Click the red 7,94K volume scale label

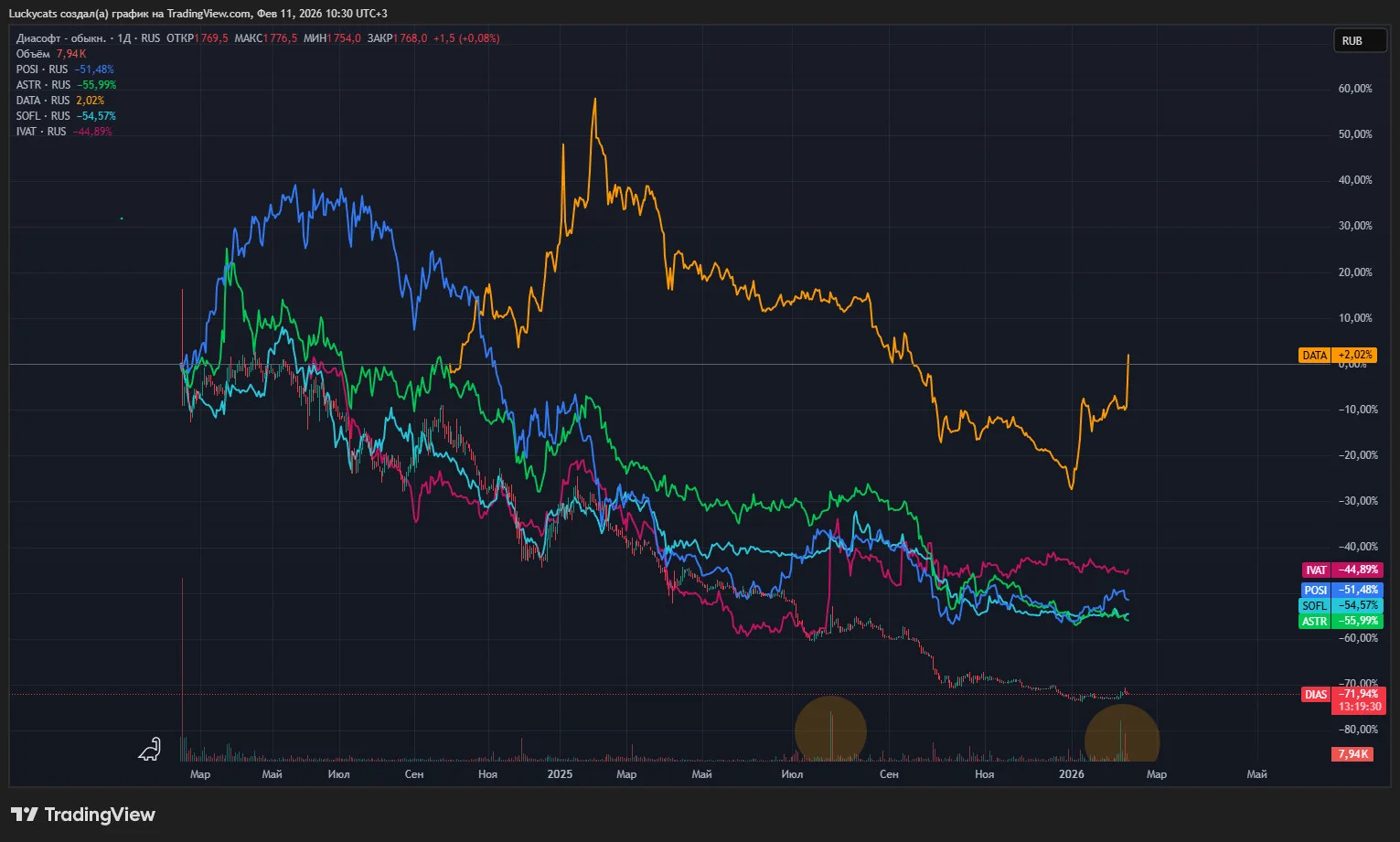pyautogui.click(x=1352, y=754)
